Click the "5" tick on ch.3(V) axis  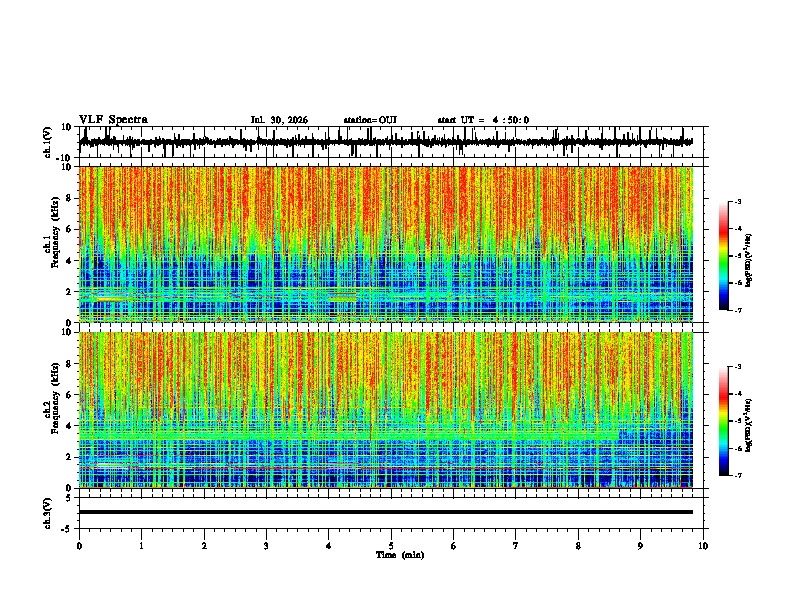tap(69, 498)
